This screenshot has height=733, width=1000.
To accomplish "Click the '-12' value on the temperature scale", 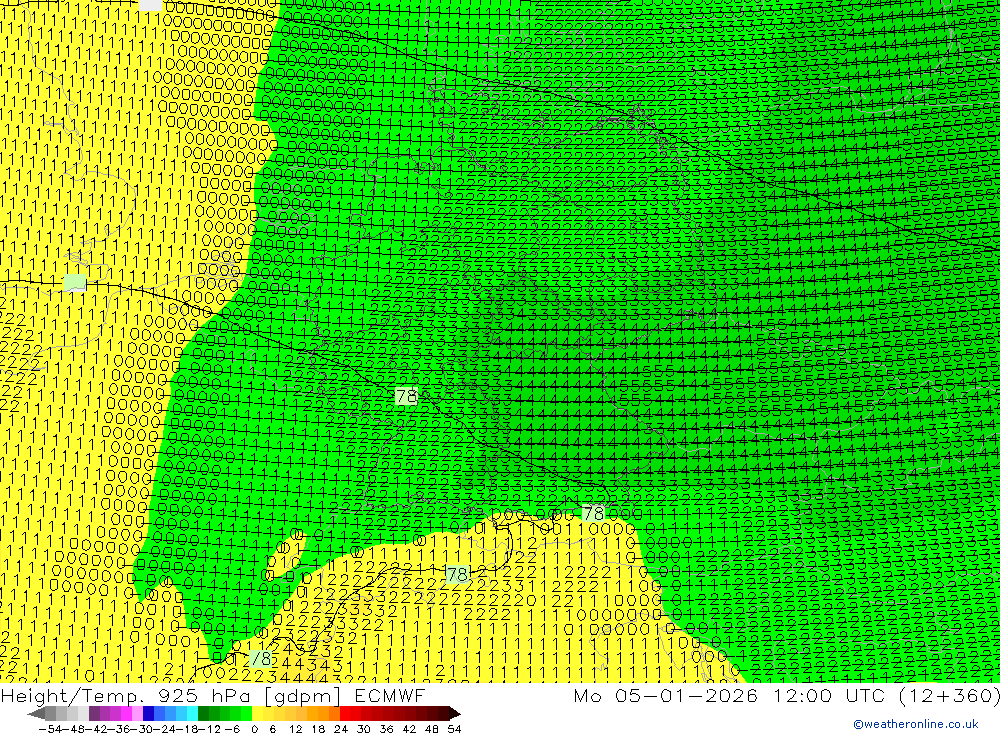I will pyautogui.click(x=209, y=729).
